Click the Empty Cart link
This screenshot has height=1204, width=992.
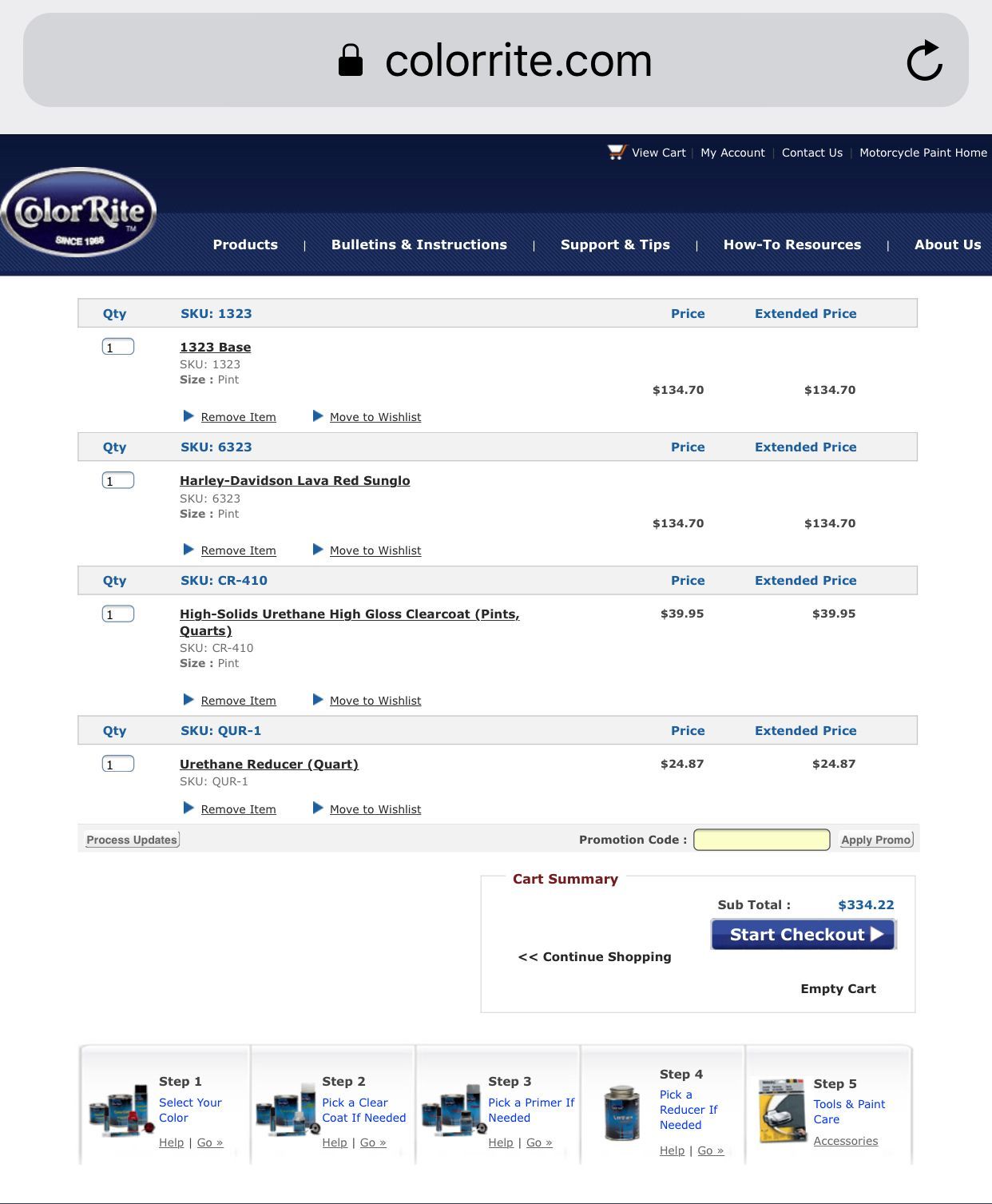[838, 988]
